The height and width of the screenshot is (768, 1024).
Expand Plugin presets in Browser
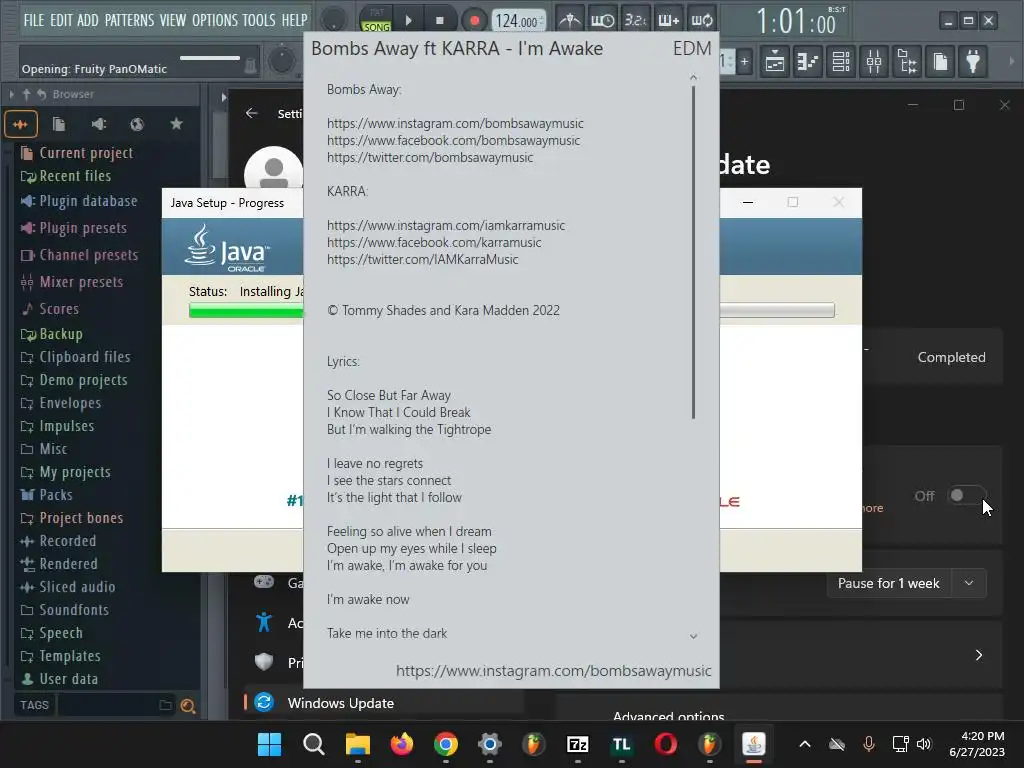pyautogui.click(x=74, y=228)
